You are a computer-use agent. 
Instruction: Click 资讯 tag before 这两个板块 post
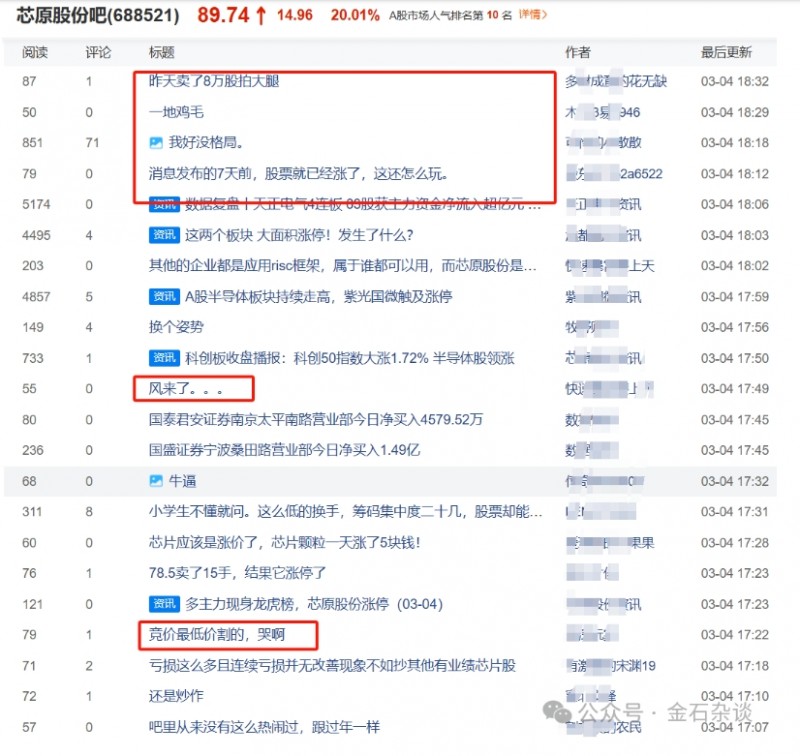[x=164, y=236]
